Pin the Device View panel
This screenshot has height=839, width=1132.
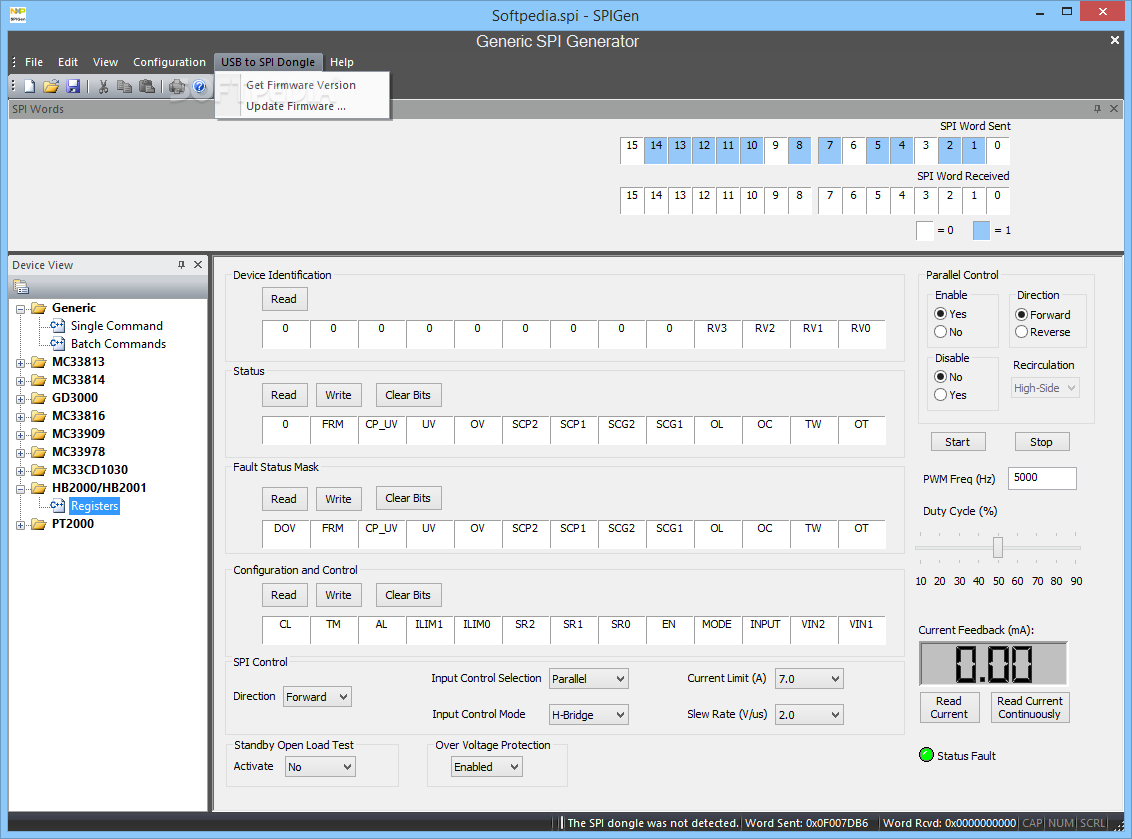click(x=181, y=265)
